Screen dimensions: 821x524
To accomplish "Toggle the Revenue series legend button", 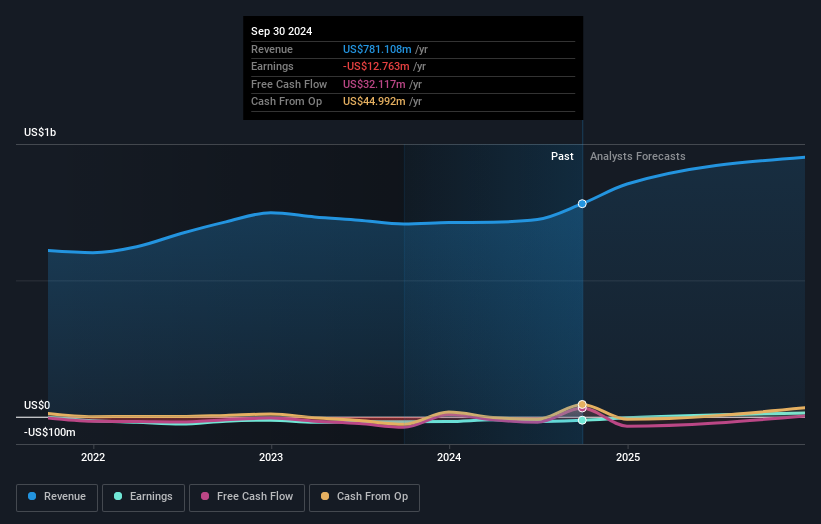I will pyautogui.click(x=57, y=497).
